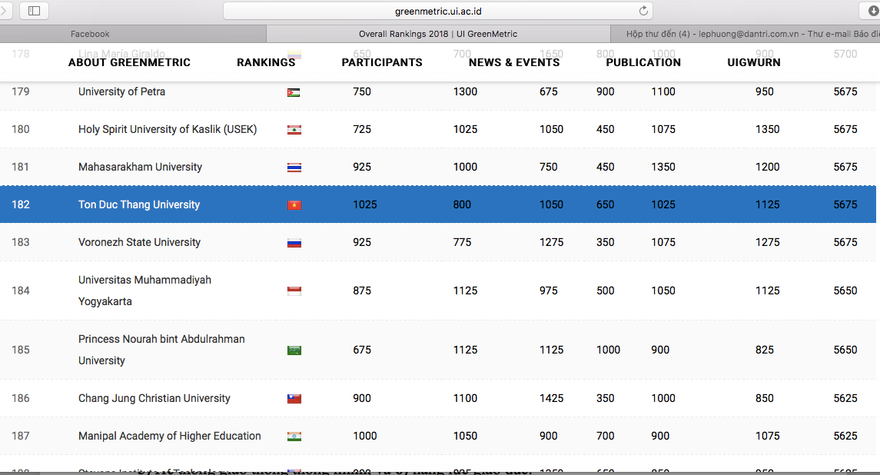The width and height of the screenshot is (880, 475).
Task: Click the Saudi flag beside Princess Nourah University
Action: (x=294, y=350)
